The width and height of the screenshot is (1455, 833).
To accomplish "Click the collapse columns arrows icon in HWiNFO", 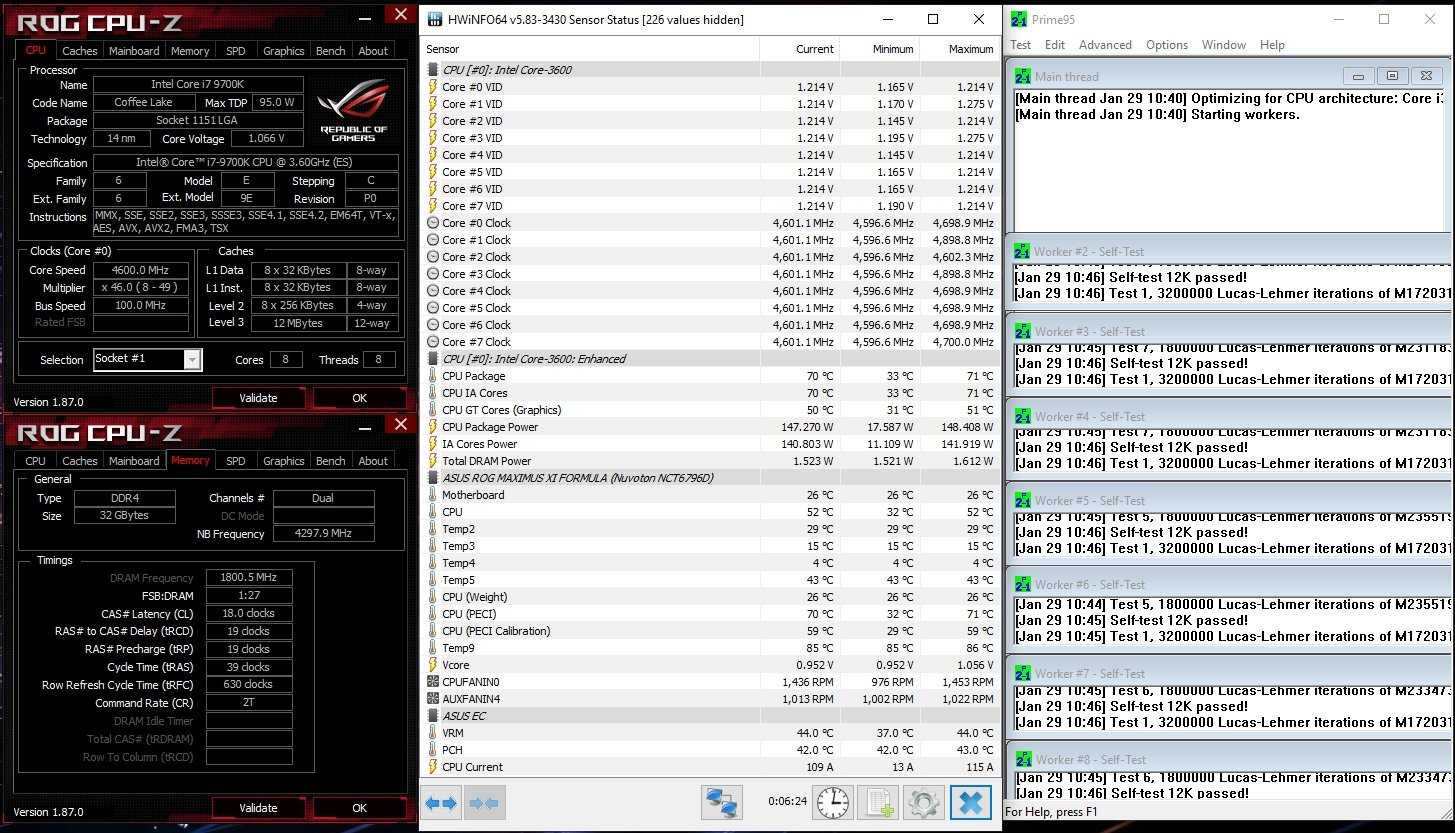I will 486,802.
